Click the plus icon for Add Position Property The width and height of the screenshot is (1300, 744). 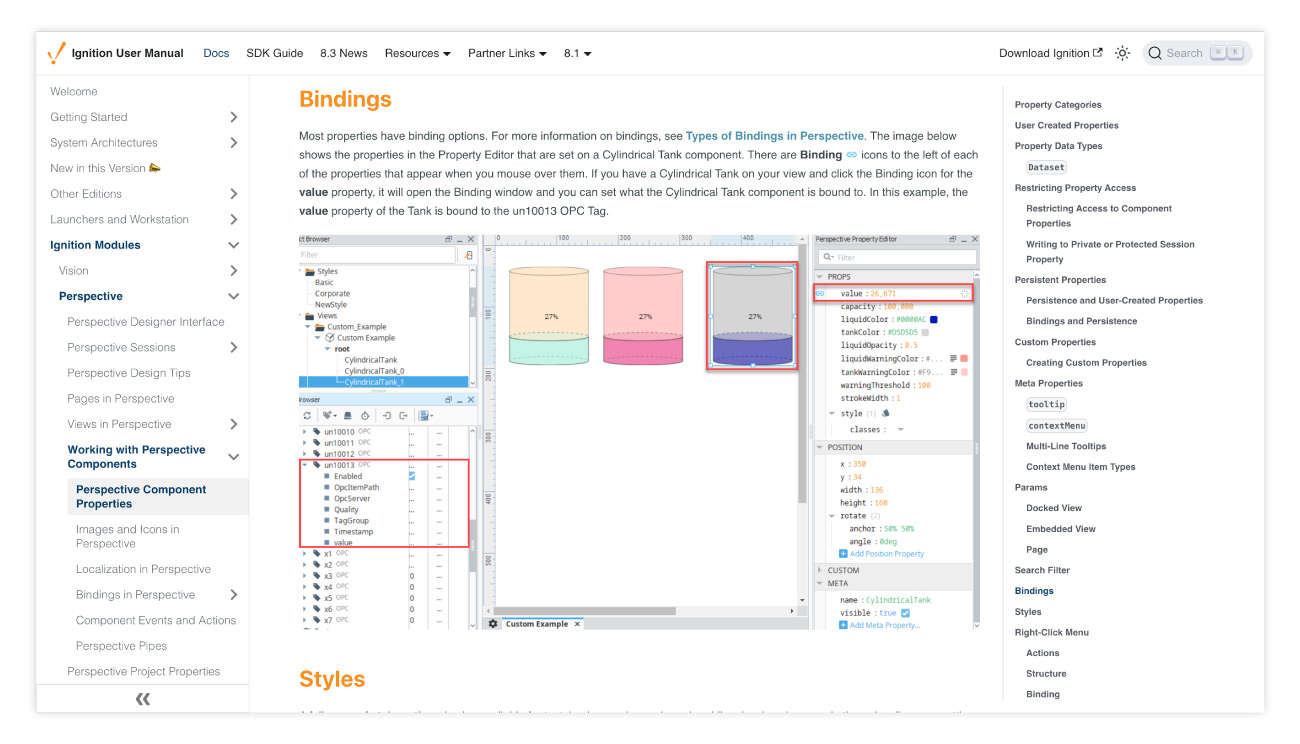[x=843, y=554]
